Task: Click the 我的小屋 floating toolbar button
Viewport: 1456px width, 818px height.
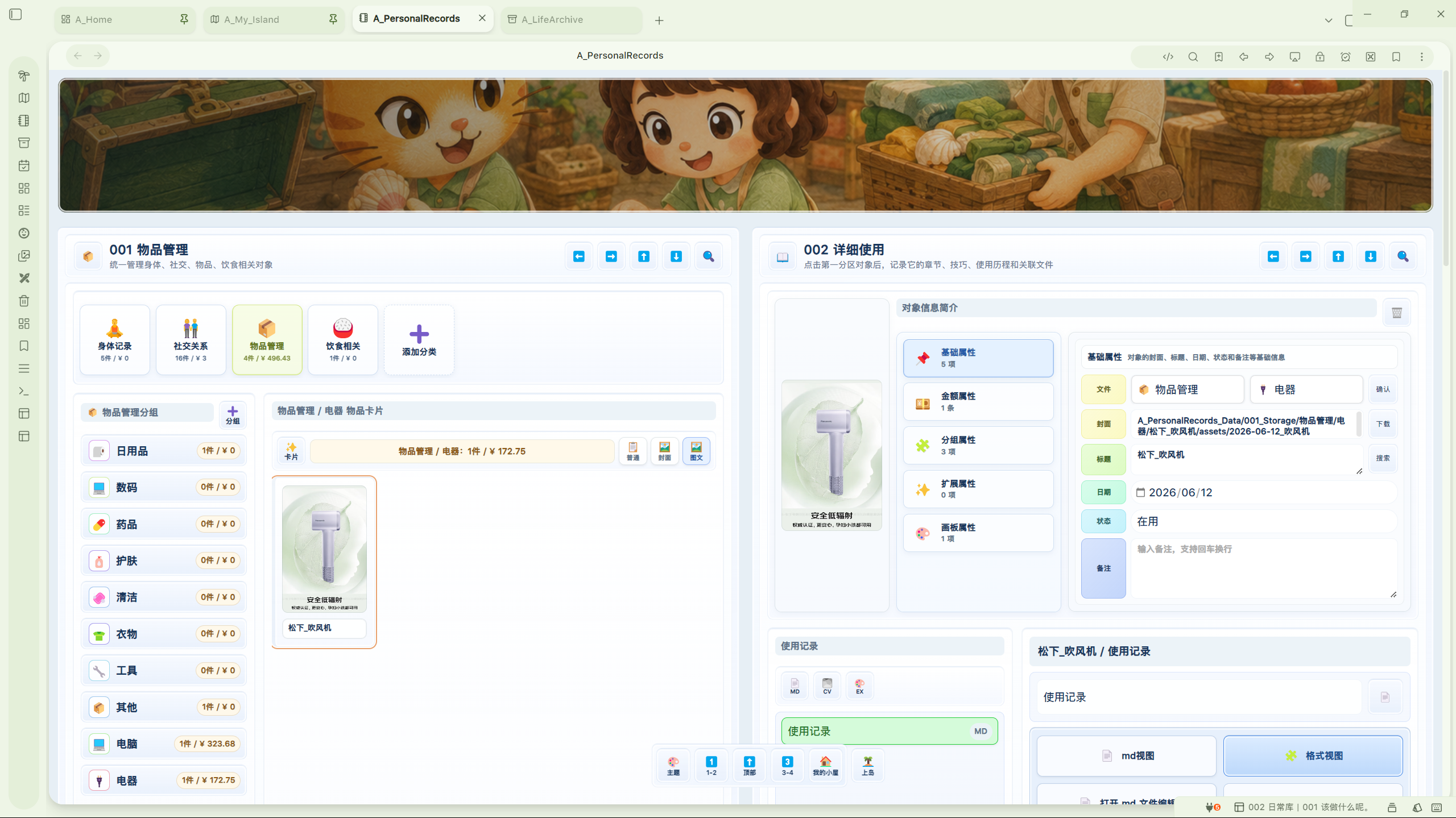Action: [825, 765]
